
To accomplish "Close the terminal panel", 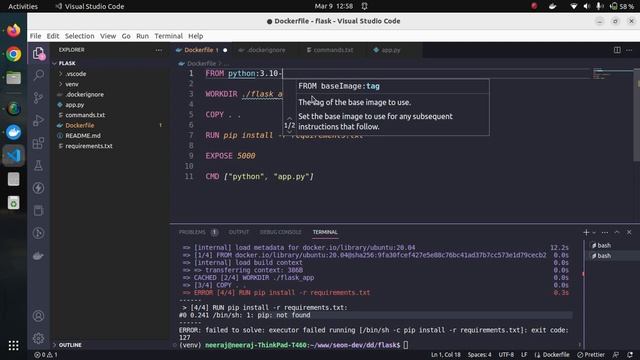I will [629, 232].
